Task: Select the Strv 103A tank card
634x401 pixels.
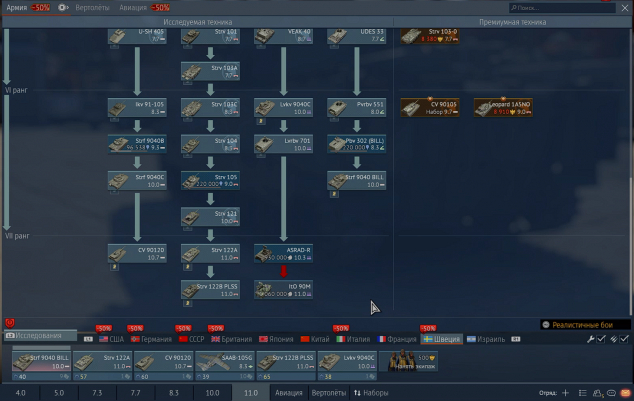Action: 210,71
